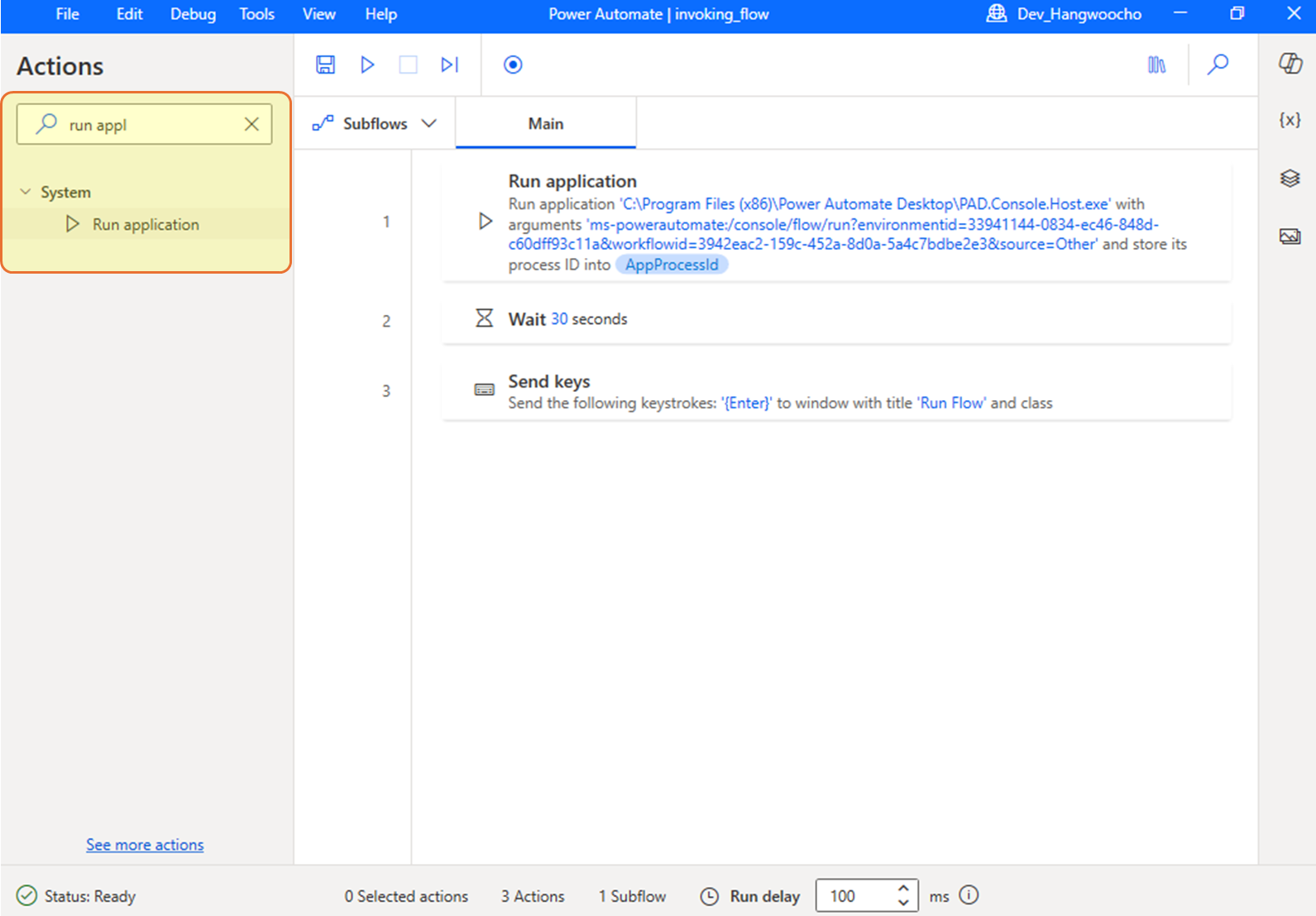Open the assets library icon
The width and height of the screenshot is (1316, 916).
1156,64
